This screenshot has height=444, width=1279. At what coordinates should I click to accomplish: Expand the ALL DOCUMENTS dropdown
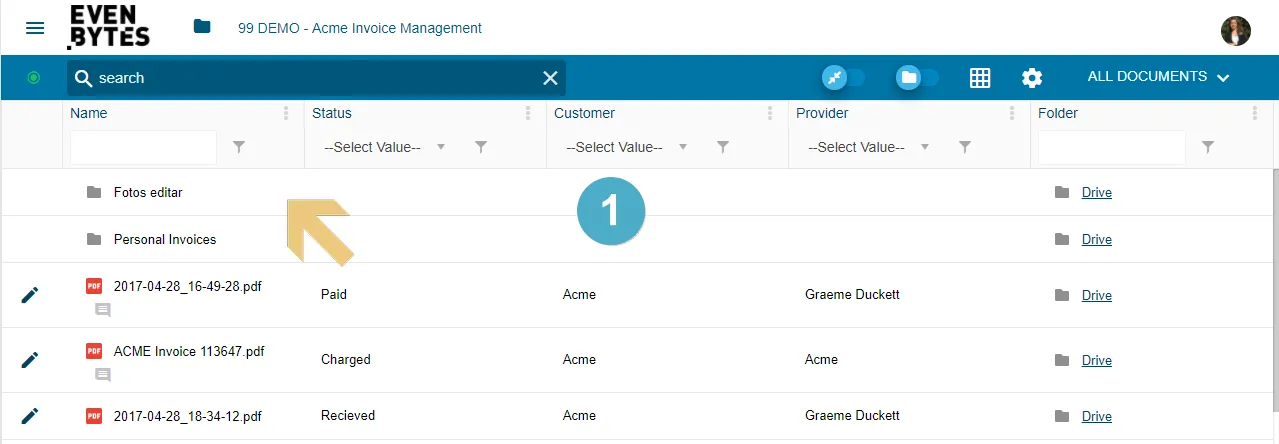1158,77
